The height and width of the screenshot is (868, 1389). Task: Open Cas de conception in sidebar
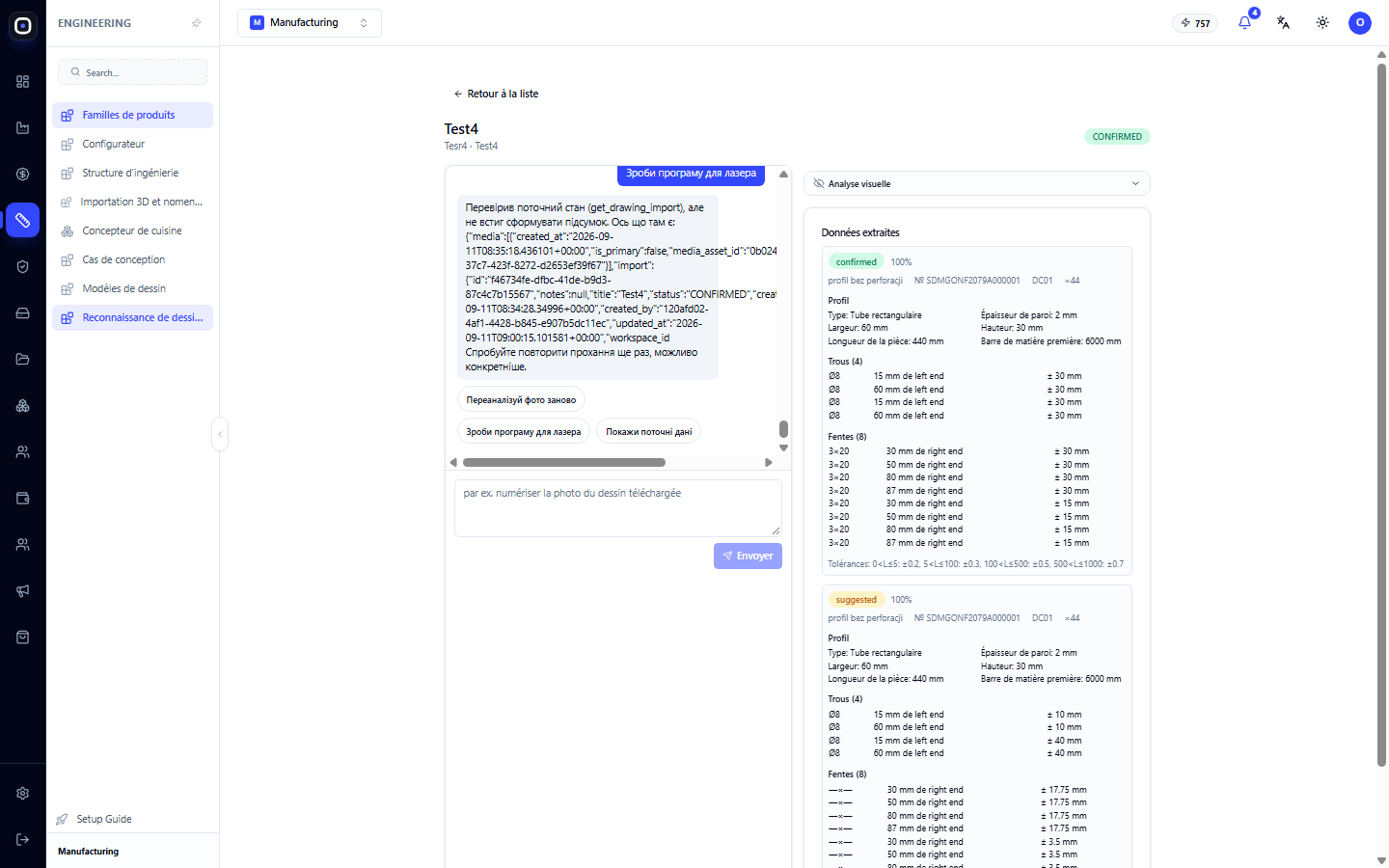click(132, 259)
